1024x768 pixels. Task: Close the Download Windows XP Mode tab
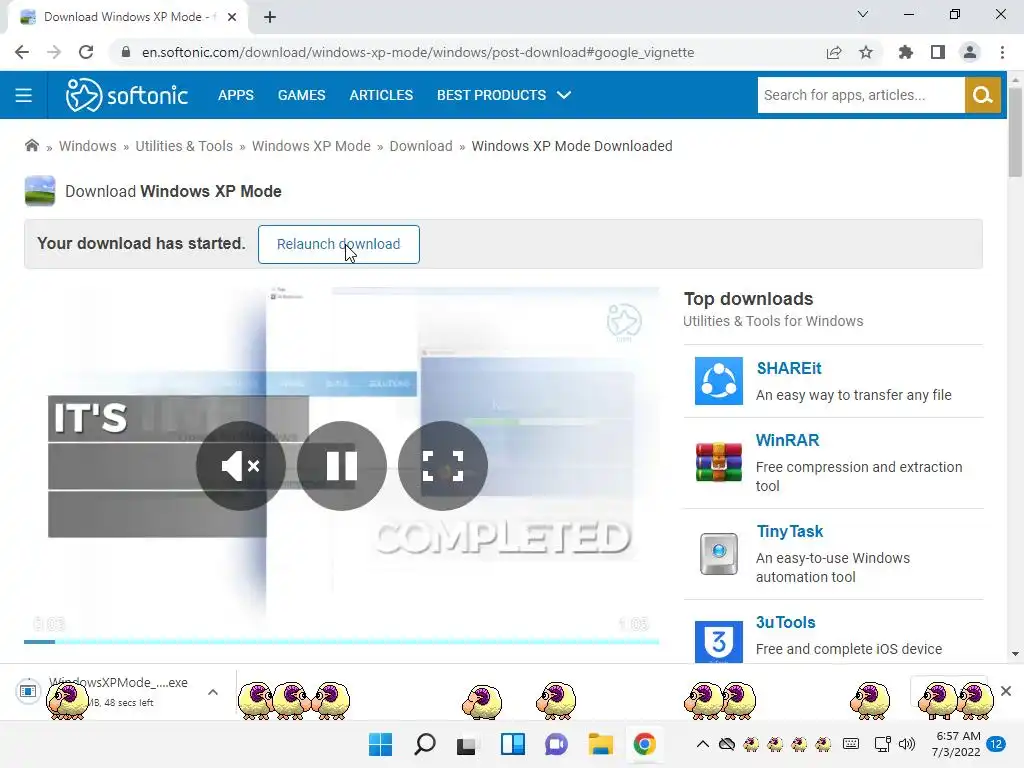232,17
